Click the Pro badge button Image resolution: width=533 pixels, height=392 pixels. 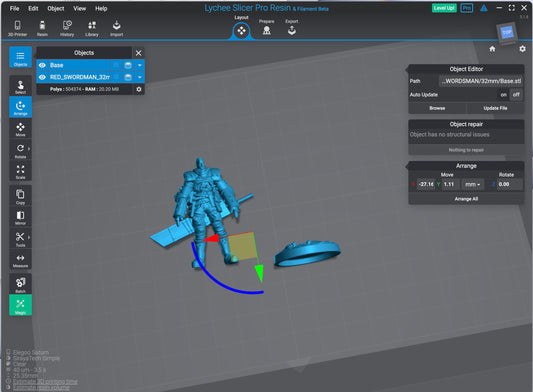point(466,8)
